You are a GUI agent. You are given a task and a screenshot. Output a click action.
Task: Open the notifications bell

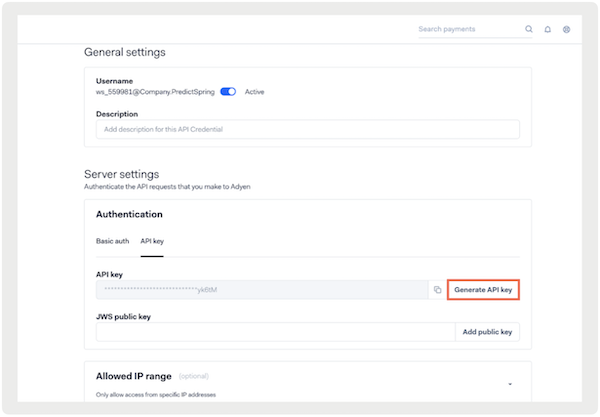click(x=548, y=29)
